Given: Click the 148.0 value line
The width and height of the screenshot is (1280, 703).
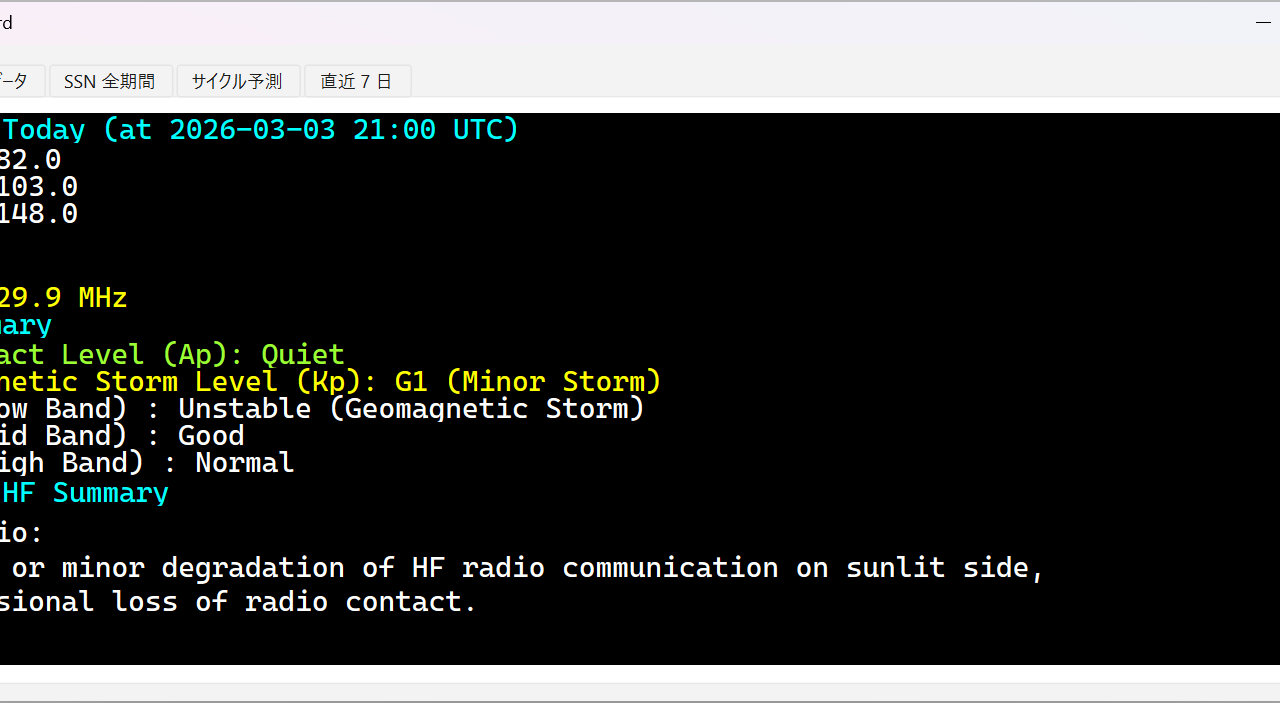Looking at the screenshot, I should (38, 213).
